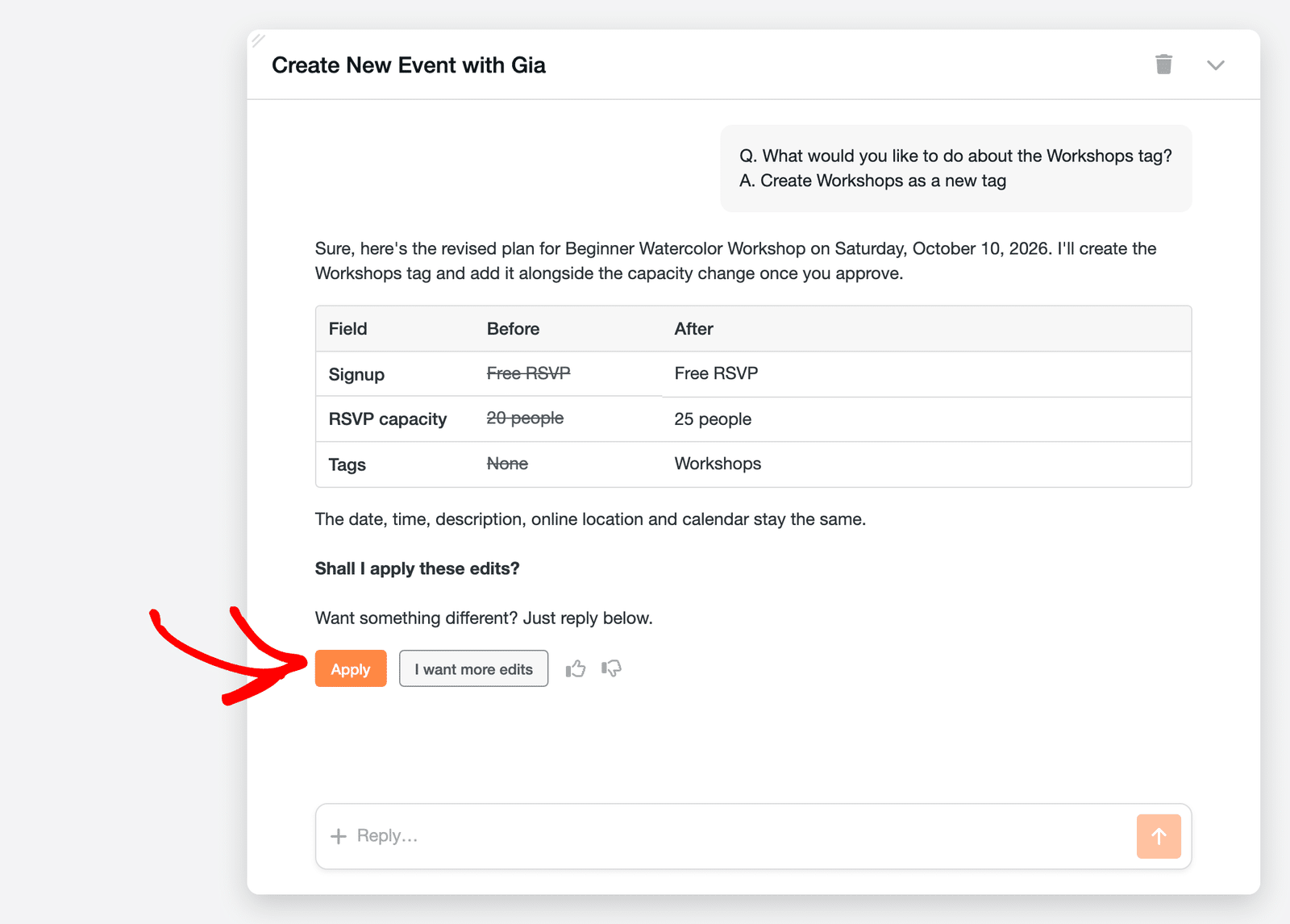Image resolution: width=1290 pixels, height=924 pixels.
Task: Click 'Want something different? Just reply below.'
Action: [484, 618]
